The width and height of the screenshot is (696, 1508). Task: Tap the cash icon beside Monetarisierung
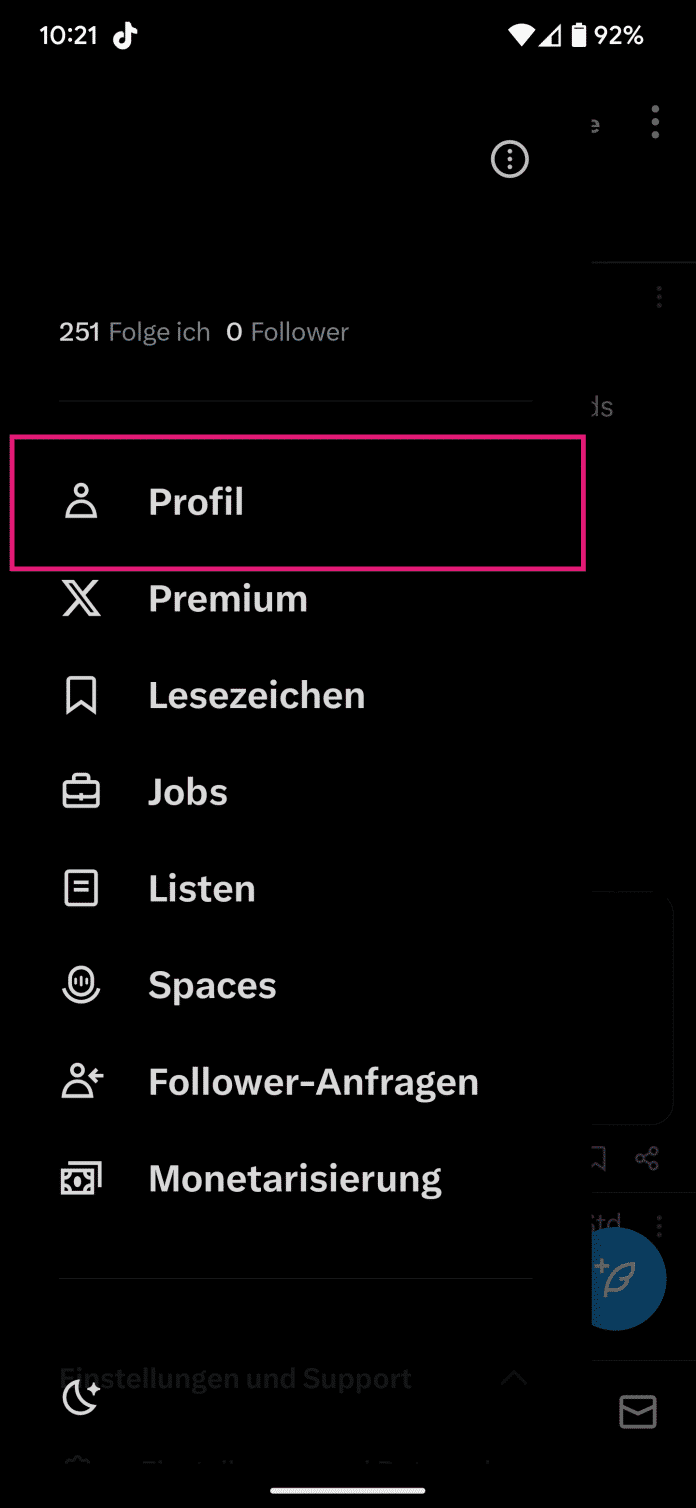click(81, 1180)
